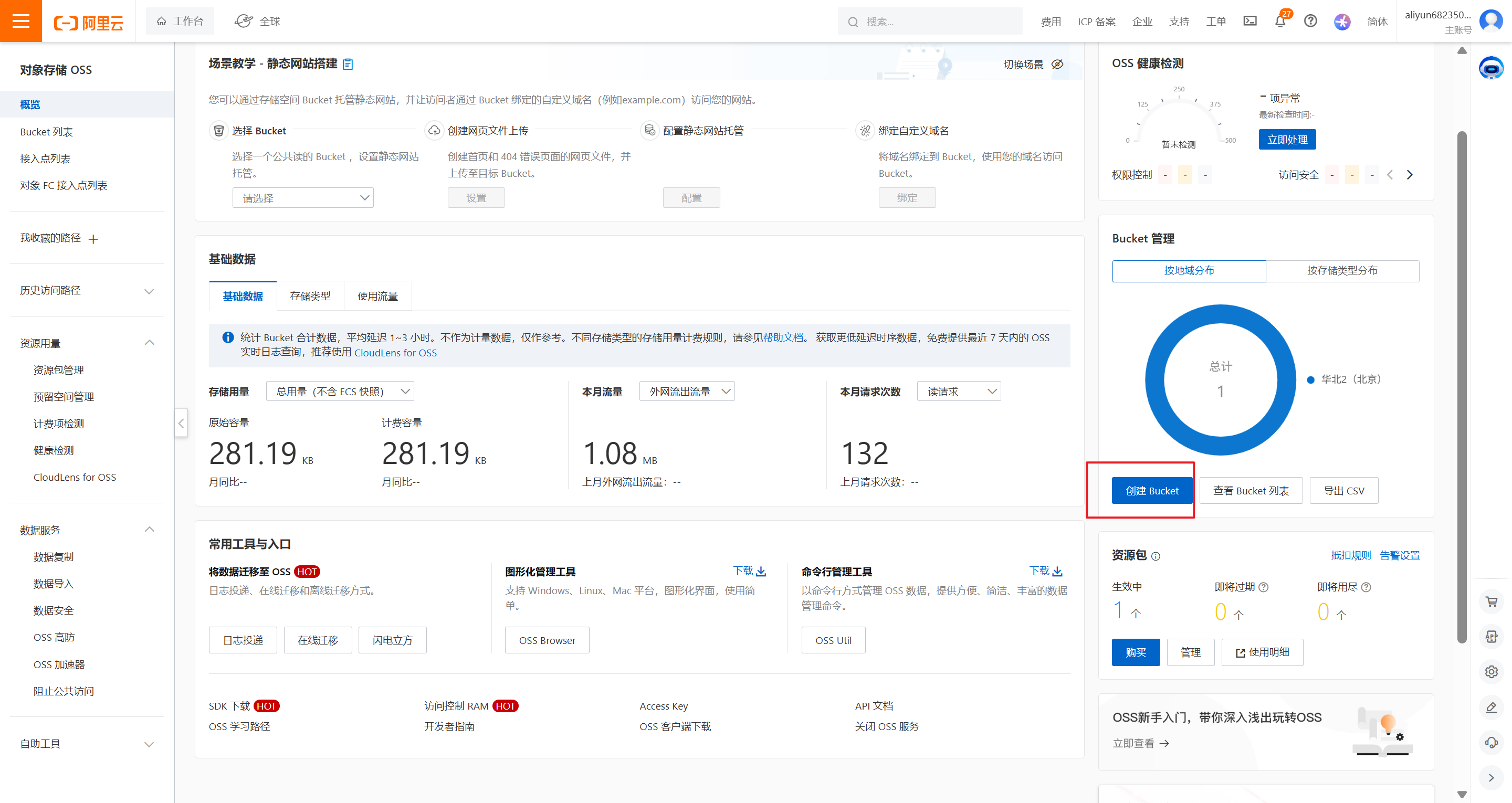Viewport: 1512px width, 803px height.
Task: Click the Bucket region donut chart
Action: tap(1220, 379)
